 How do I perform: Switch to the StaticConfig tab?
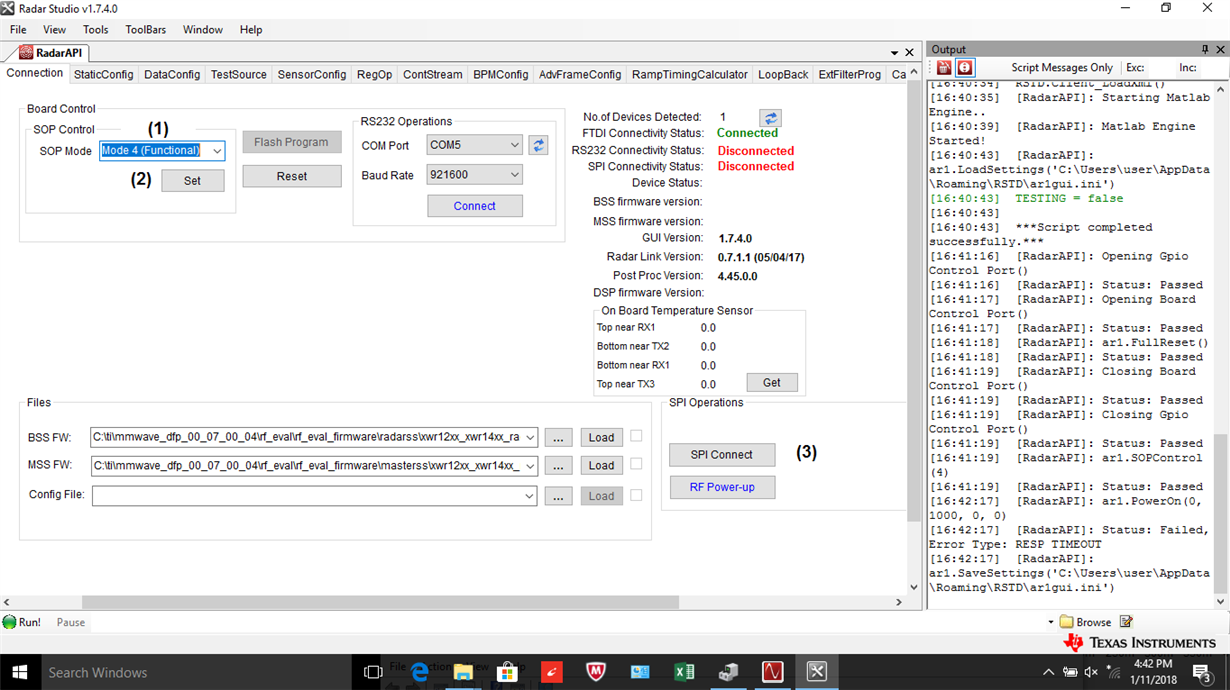(104, 74)
